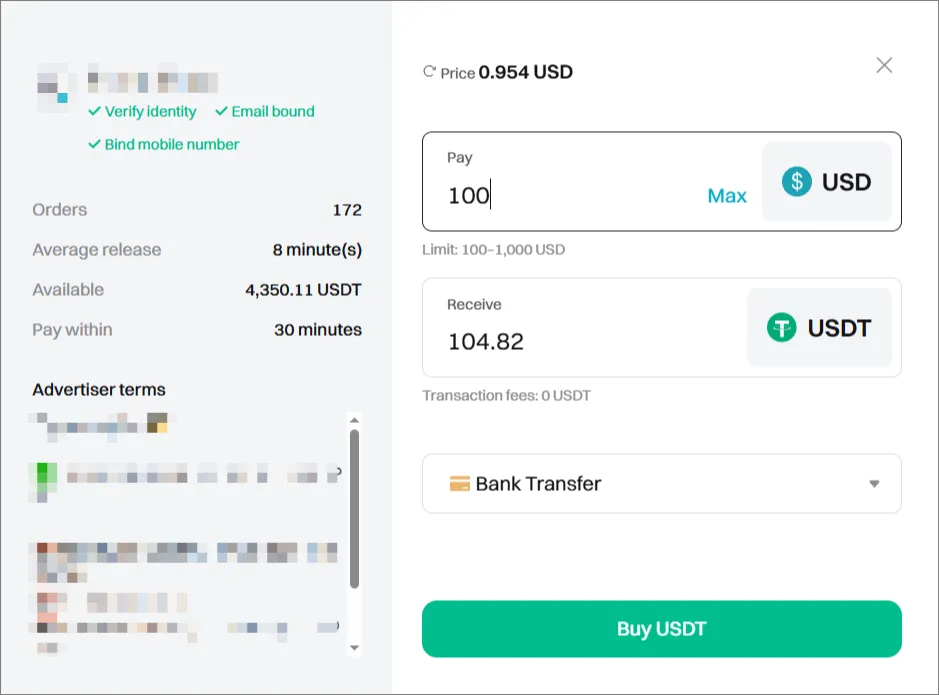939x695 pixels.
Task: Click the refresh price icon
Action: point(429,71)
